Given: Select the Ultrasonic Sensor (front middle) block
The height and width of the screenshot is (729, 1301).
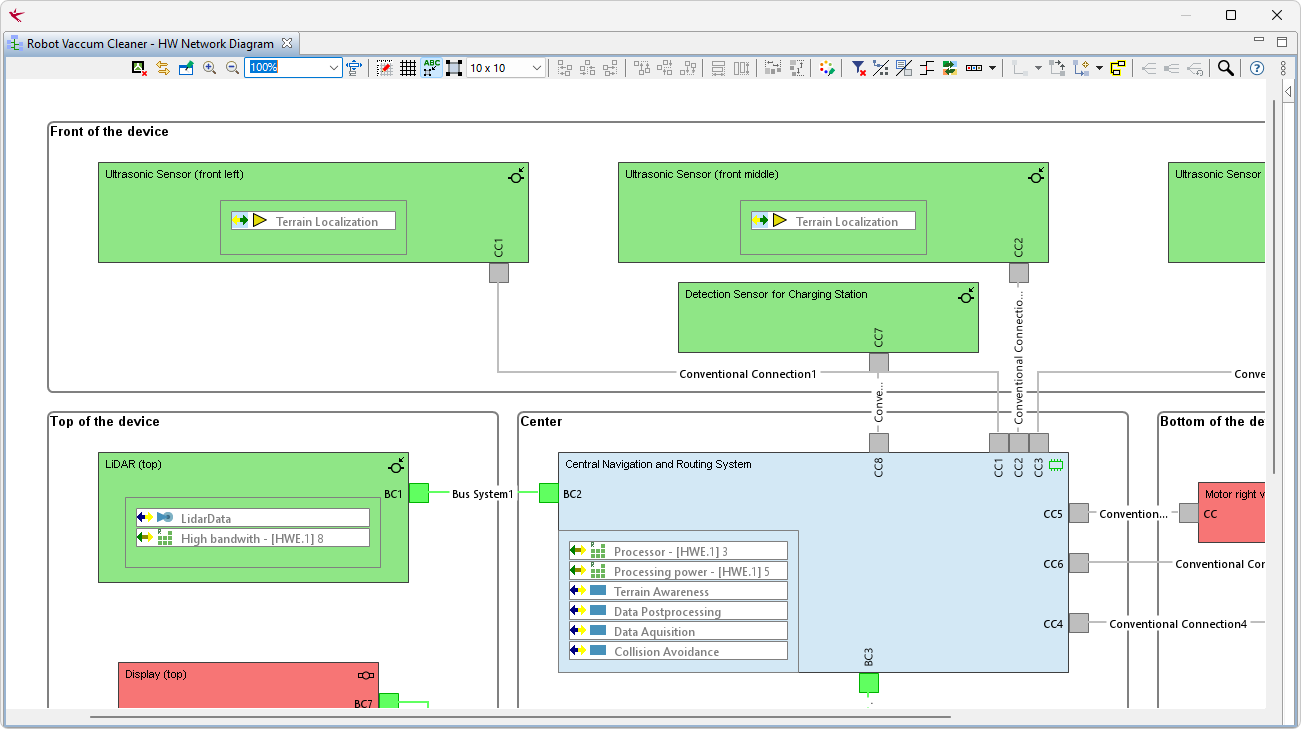Looking at the screenshot, I should point(833,212).
